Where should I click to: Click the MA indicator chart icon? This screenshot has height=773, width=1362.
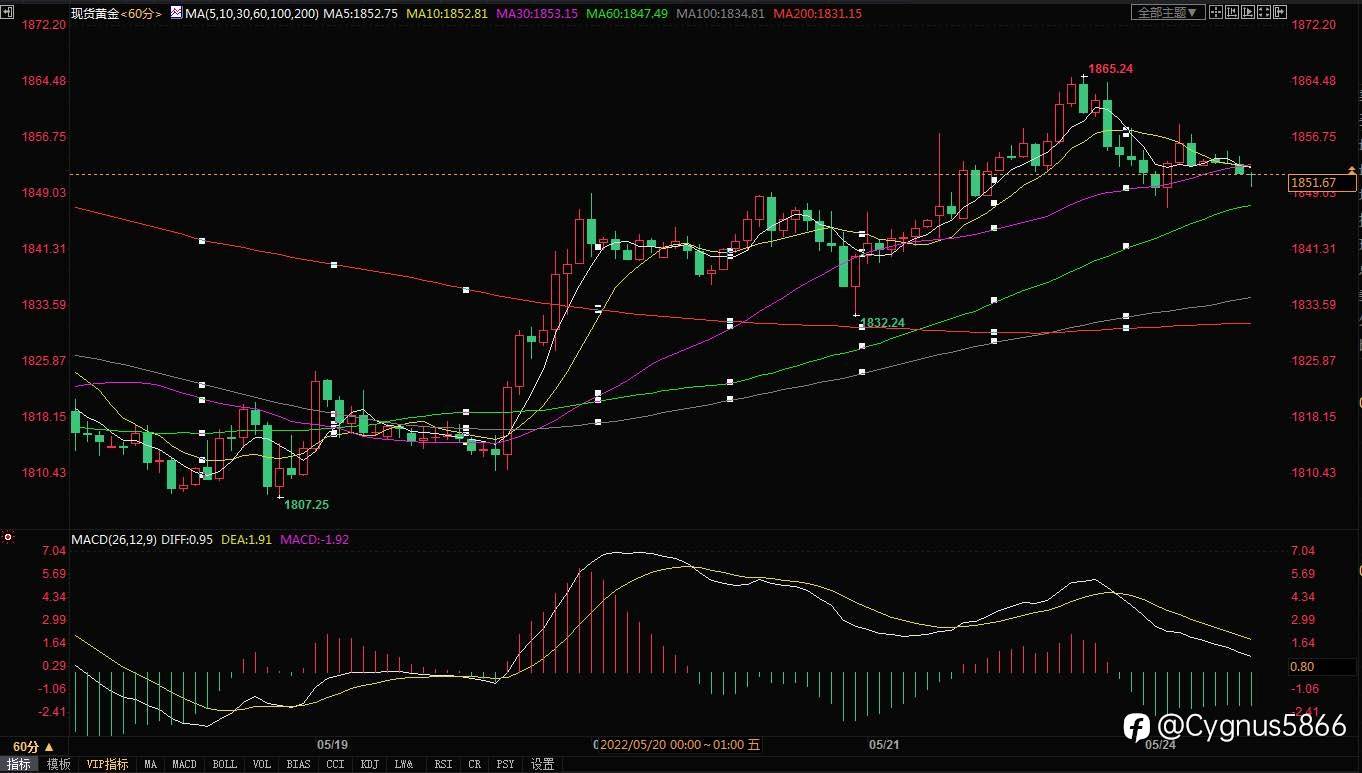click(176, 13)
